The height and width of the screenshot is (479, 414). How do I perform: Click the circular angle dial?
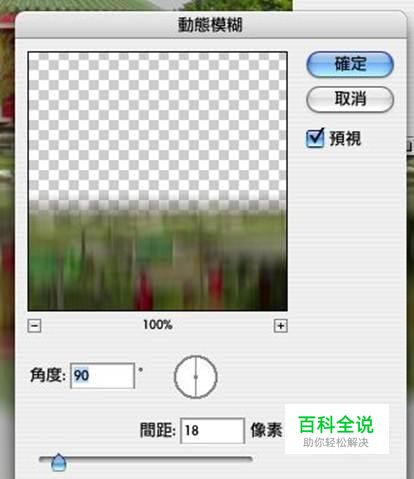pyautogui.click(x=196, y=377)
